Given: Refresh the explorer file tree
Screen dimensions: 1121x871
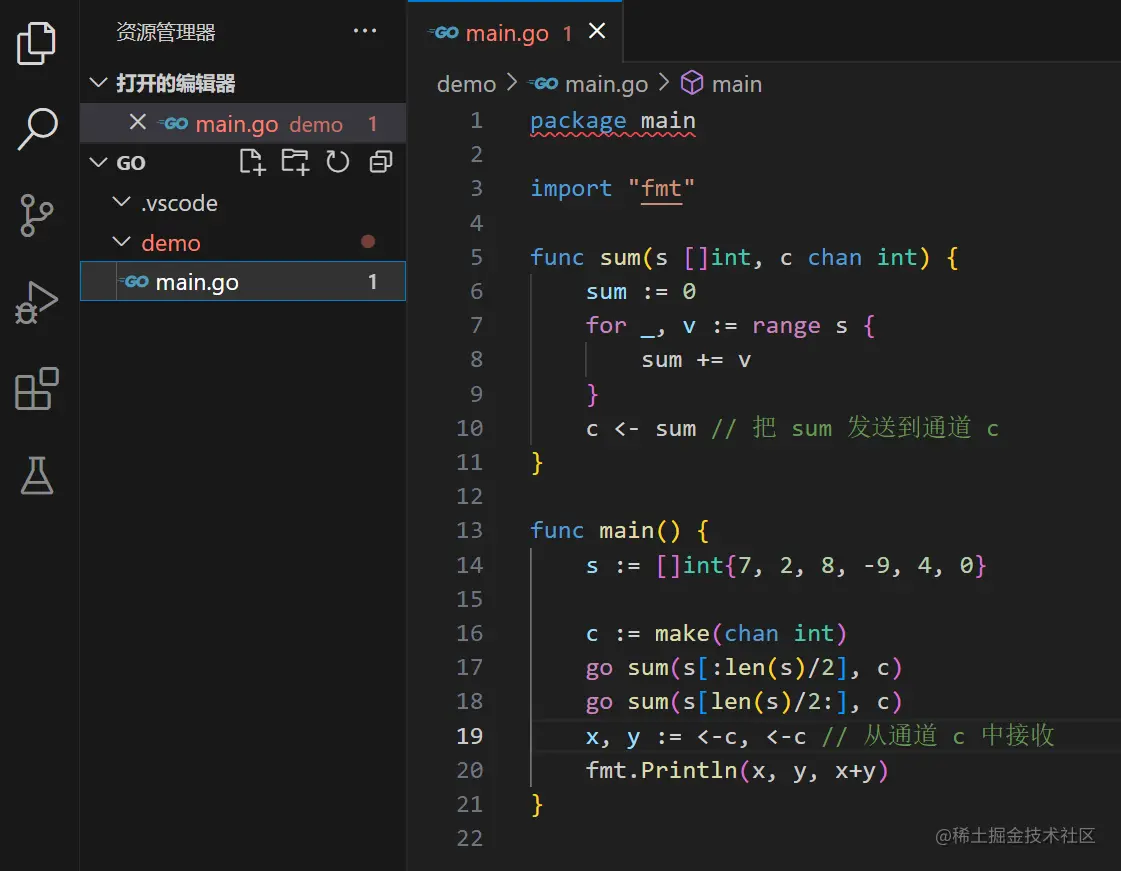Looking at the screenshot, I should 337,162.
